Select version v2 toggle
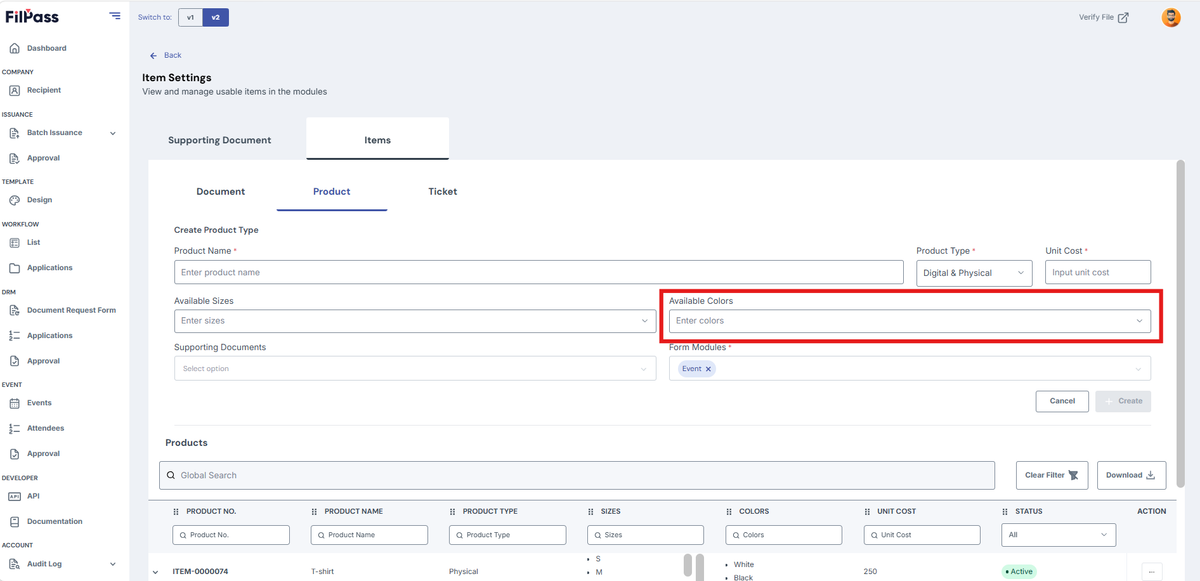The image size is (1200, 581). (215, 17)
